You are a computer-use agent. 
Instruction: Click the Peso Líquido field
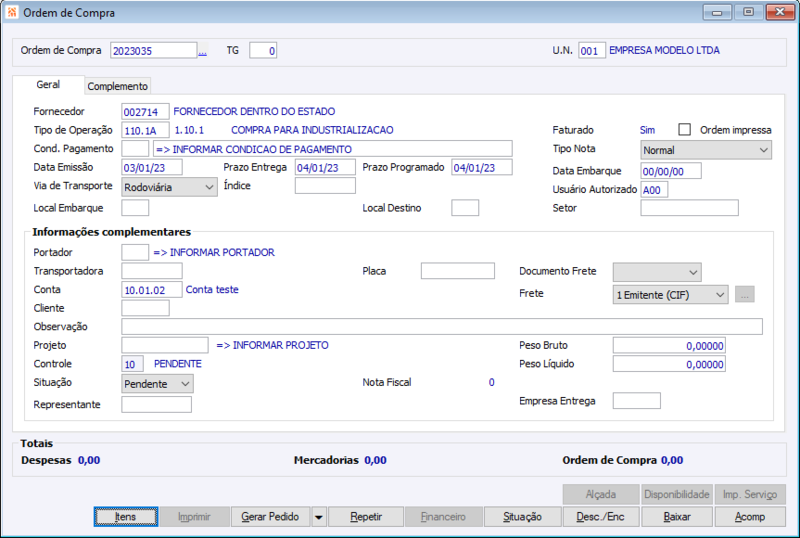(x=669, y=364)
